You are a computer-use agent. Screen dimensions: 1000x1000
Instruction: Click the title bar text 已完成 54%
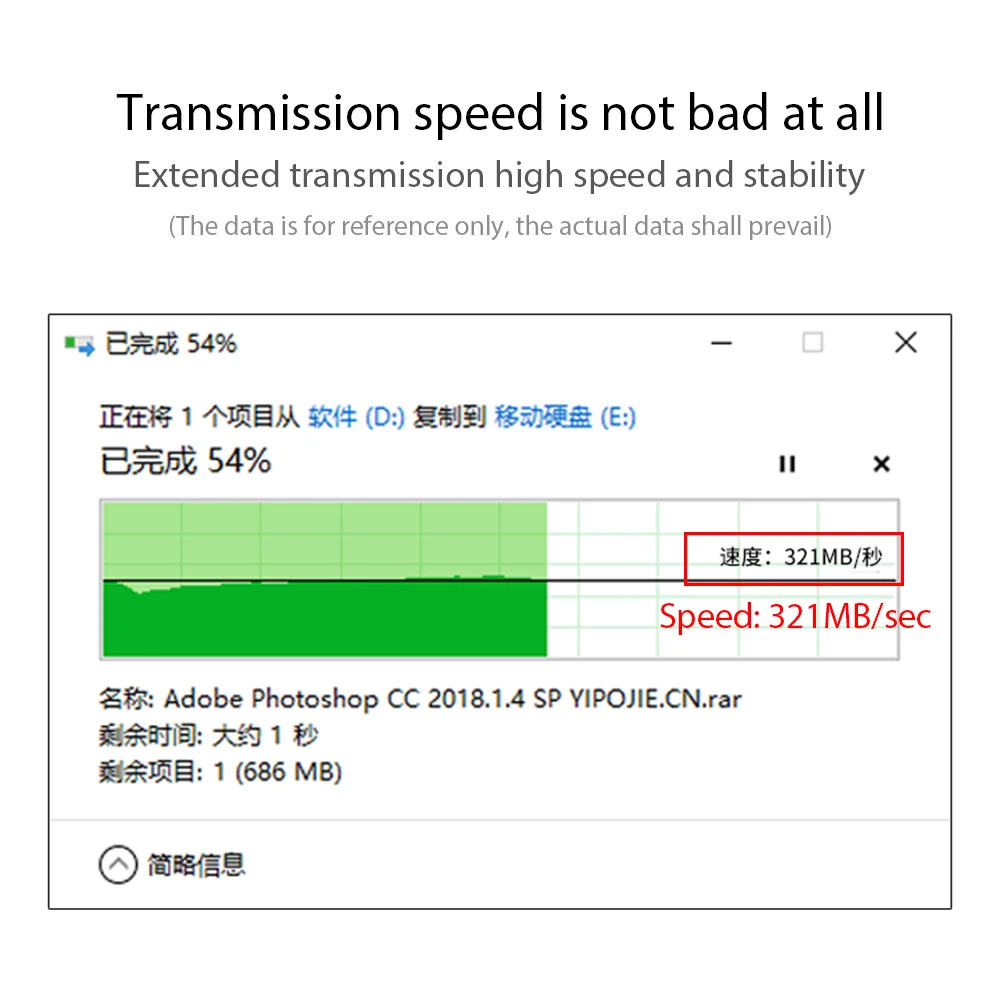click(171, 344)
